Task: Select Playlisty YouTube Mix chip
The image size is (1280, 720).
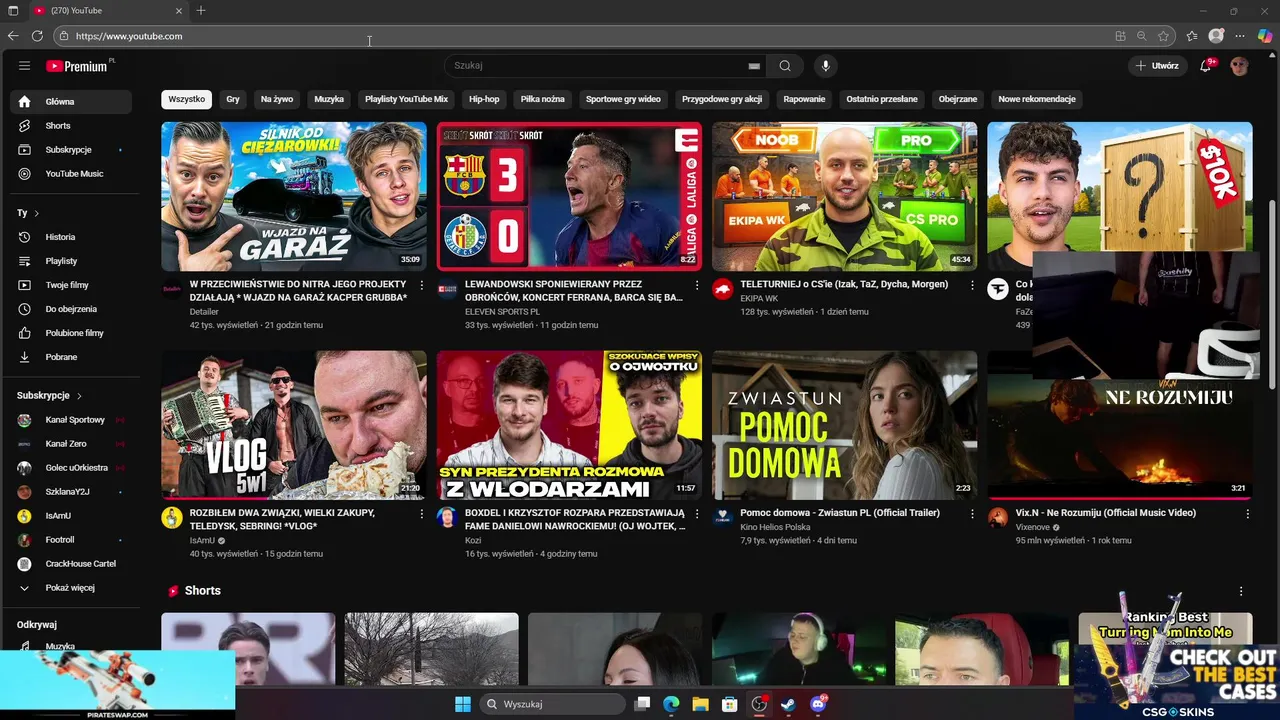Action: coord(406,99)
